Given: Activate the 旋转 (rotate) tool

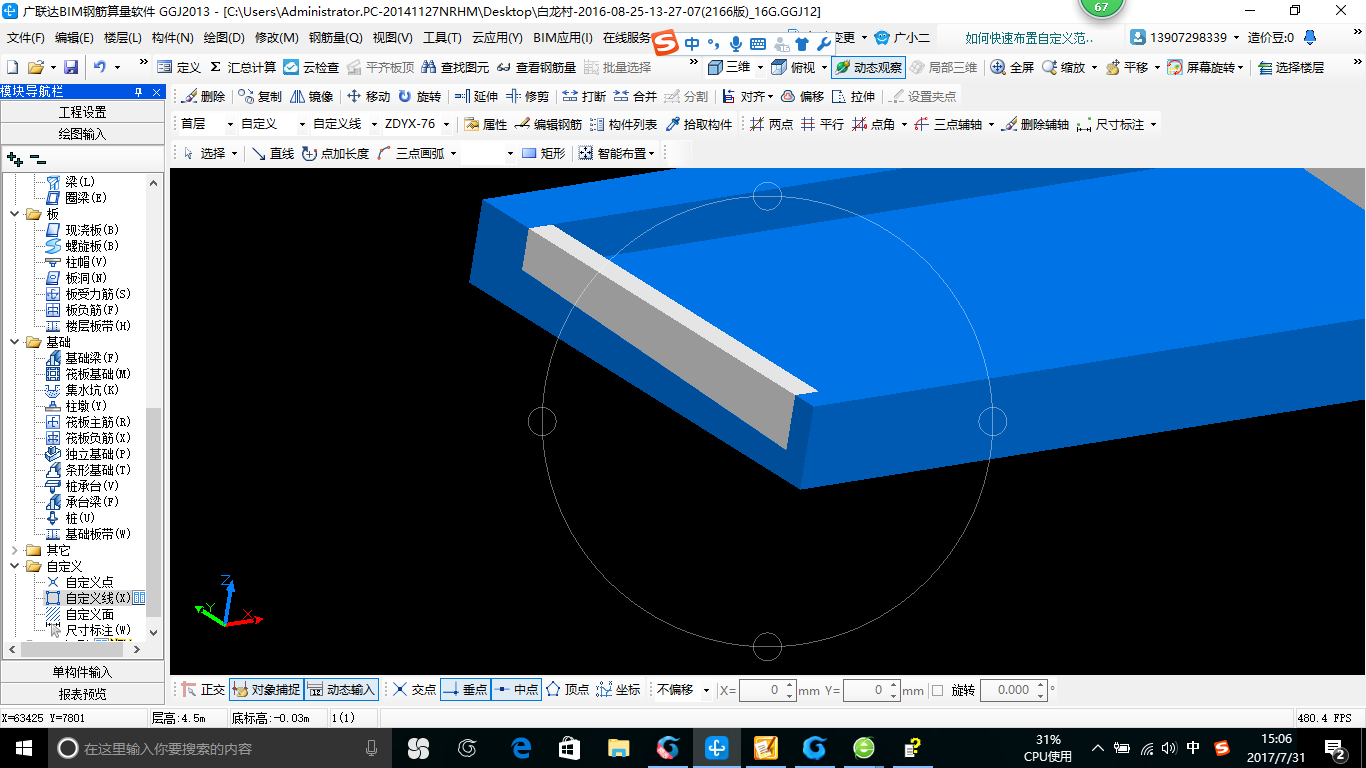Looking at the screenshot, I should click(x=419, y=97).
